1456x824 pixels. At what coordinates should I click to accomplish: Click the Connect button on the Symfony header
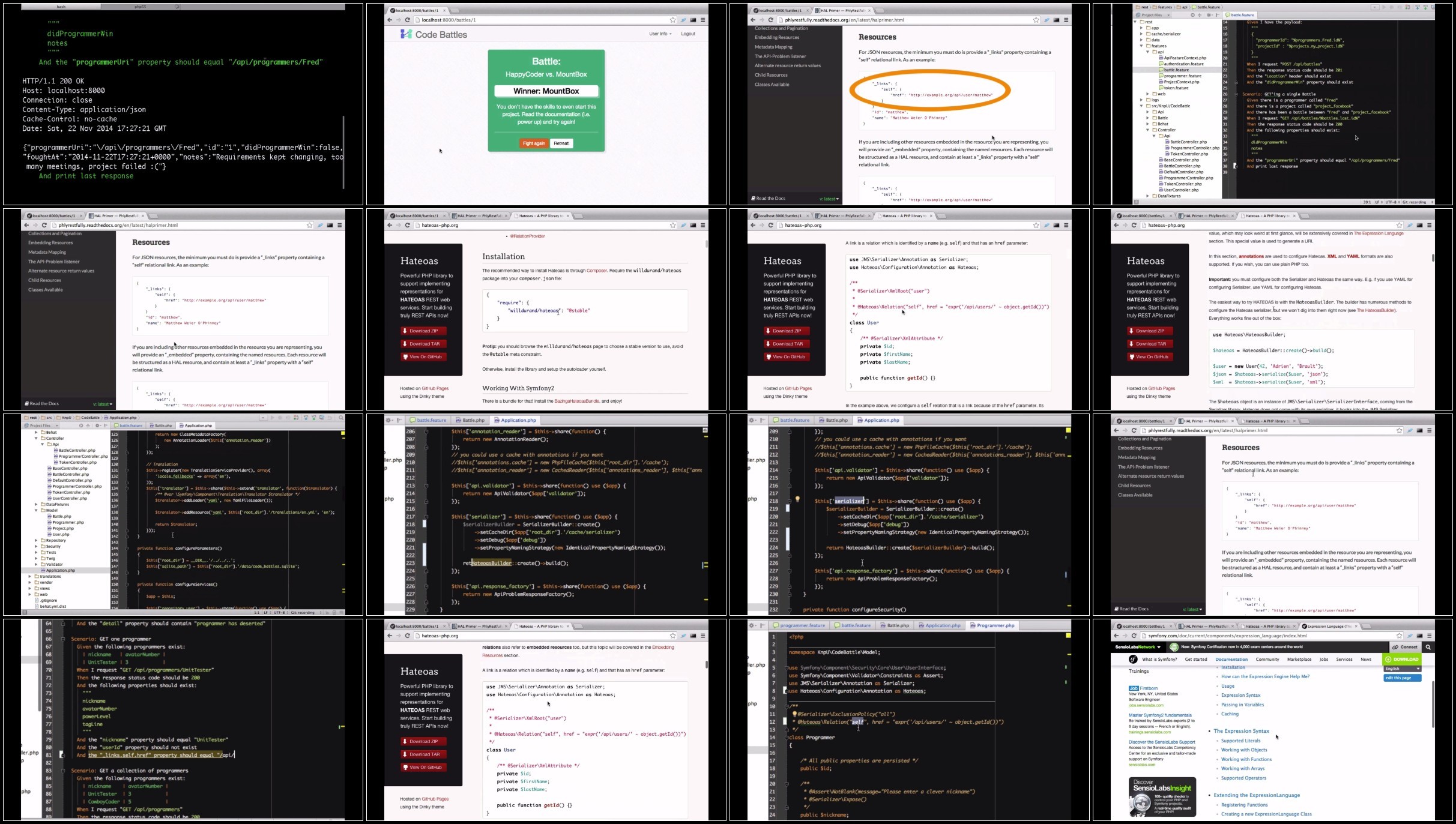1406,647
